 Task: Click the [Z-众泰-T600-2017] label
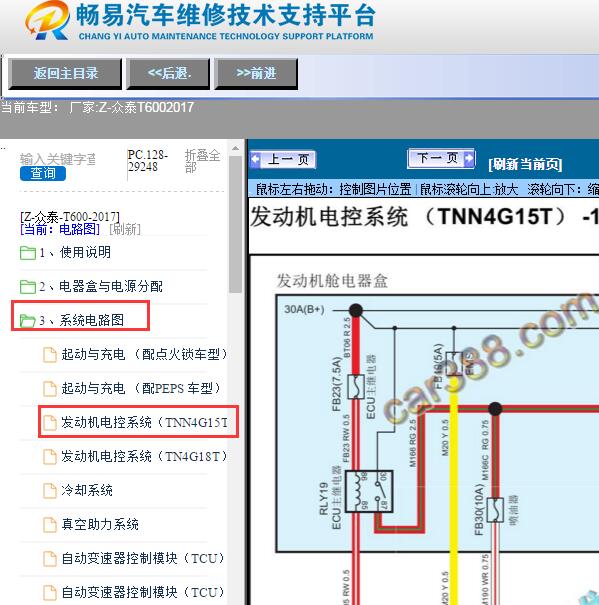click(70, 216)
